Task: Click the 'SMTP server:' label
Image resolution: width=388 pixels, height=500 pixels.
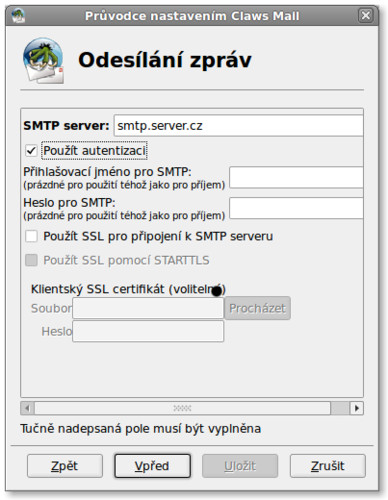Action: [x=66, y=126]
